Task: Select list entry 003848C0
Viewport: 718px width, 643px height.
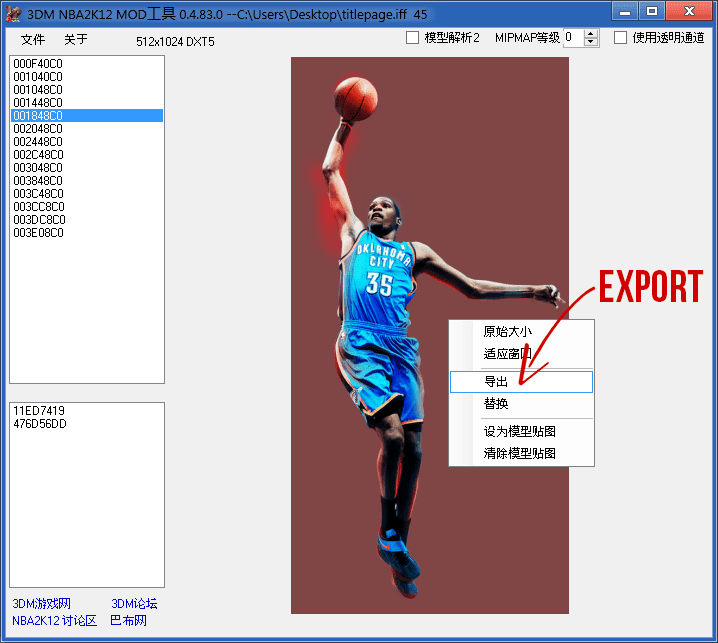Action: tap(87, 180)
